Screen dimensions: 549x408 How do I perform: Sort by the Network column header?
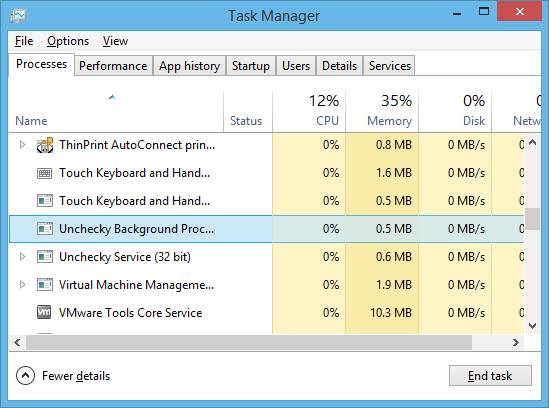click(x=516, y=111)
